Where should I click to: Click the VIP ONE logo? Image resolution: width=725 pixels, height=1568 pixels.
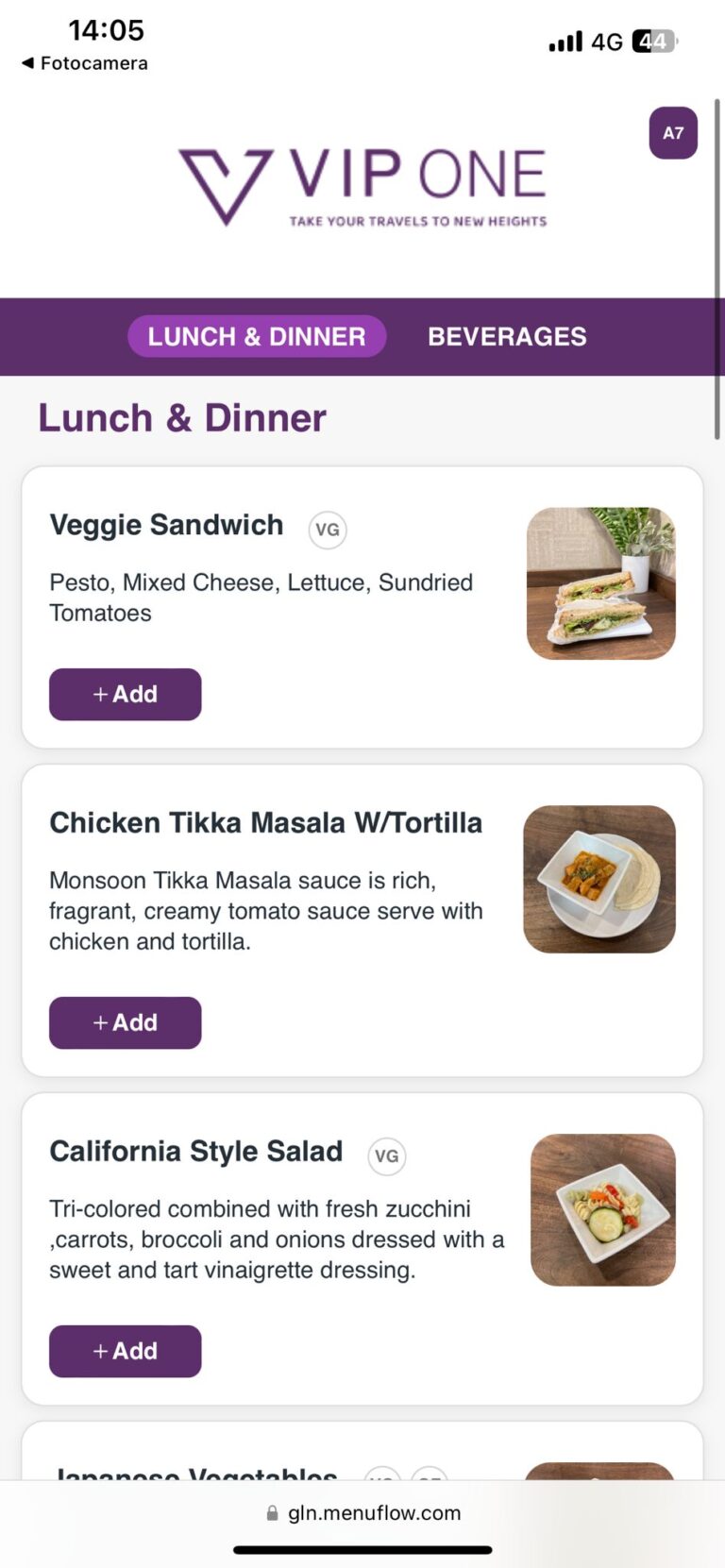(x=362, y=186)
